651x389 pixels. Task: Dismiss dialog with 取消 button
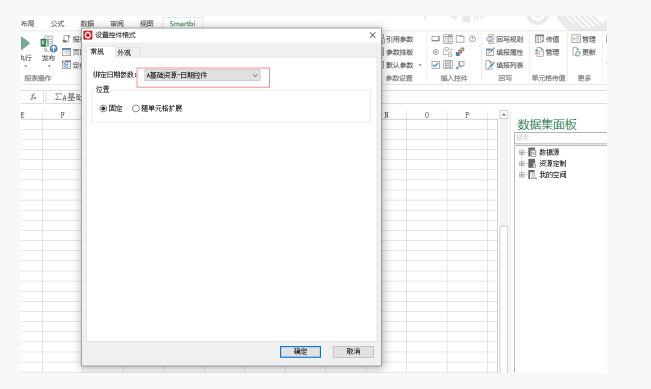point(353,352)
